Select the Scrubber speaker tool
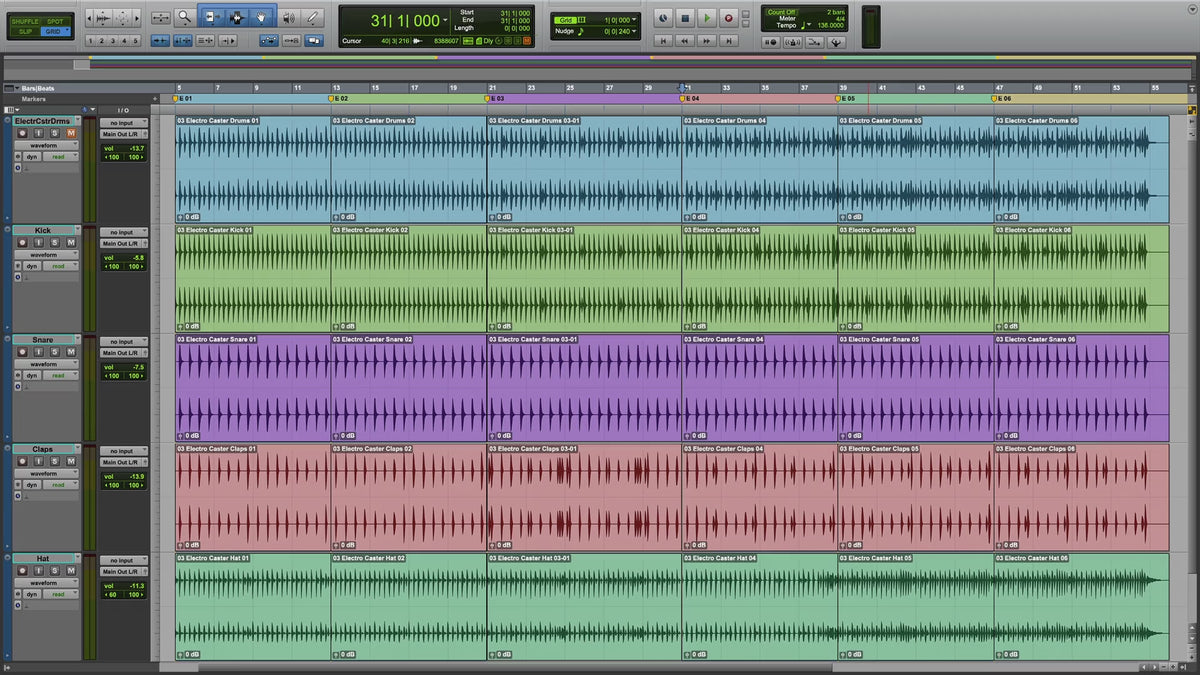Viewport: 1200px width, 675px height. (x=288, y=17)
